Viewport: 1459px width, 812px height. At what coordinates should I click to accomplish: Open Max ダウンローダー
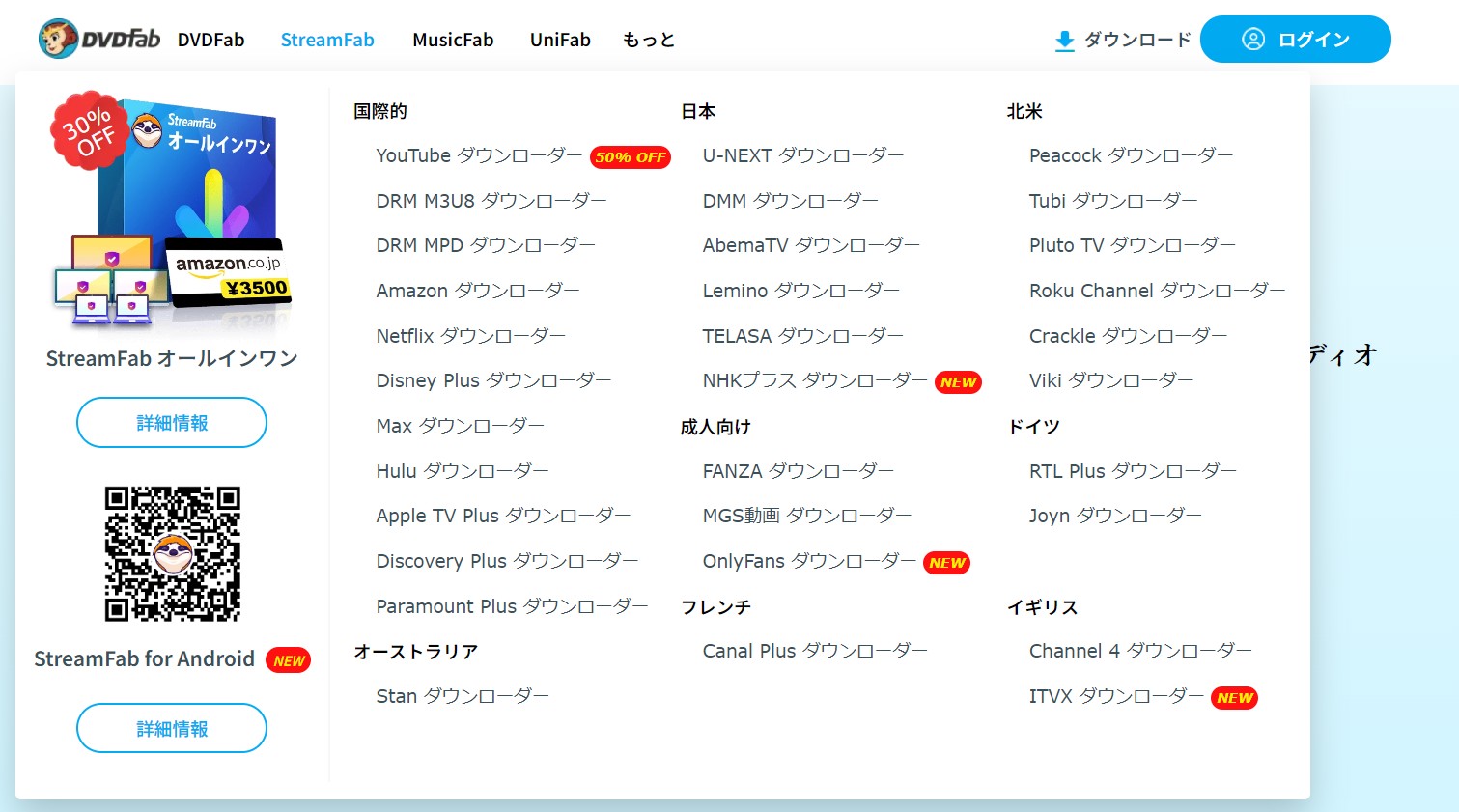pos(461,426)
